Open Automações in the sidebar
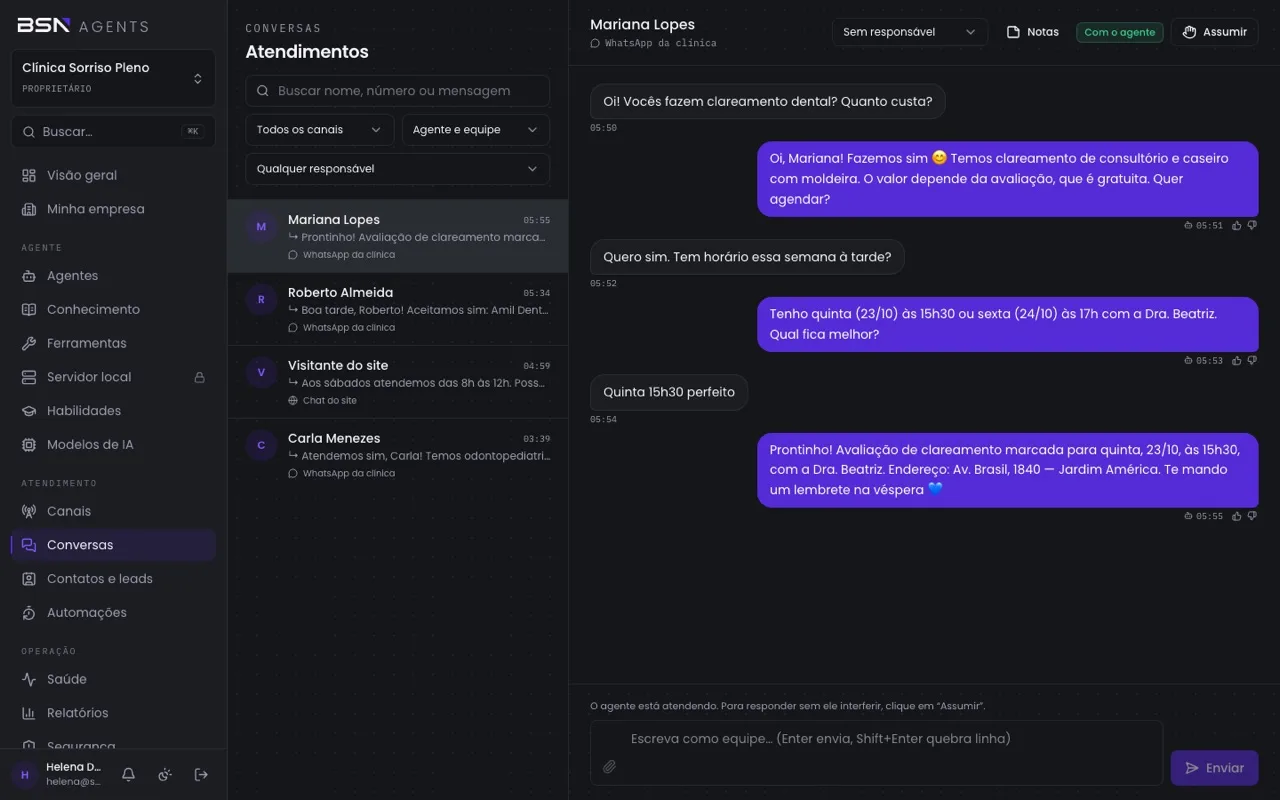Screen dimensions: 1280x800 (113, 613)
